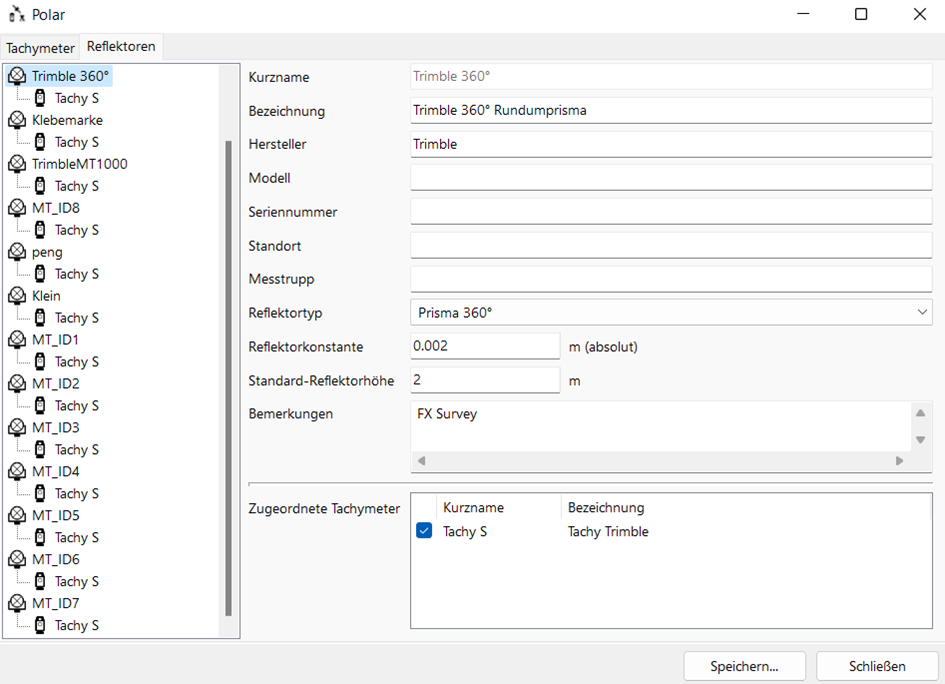Click the MT_ID3 tree label

(55, 428)
